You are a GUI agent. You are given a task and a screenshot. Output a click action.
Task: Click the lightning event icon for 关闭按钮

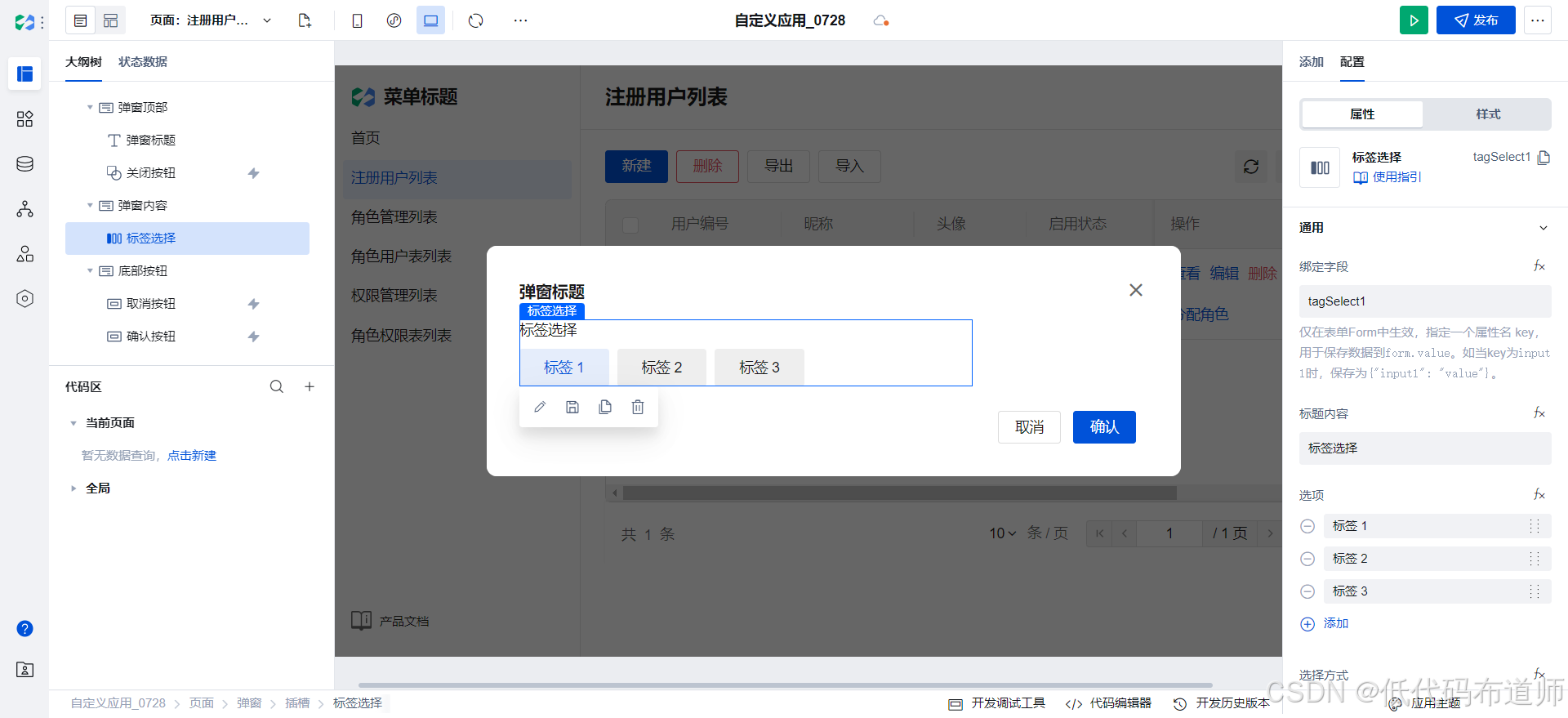254,173
